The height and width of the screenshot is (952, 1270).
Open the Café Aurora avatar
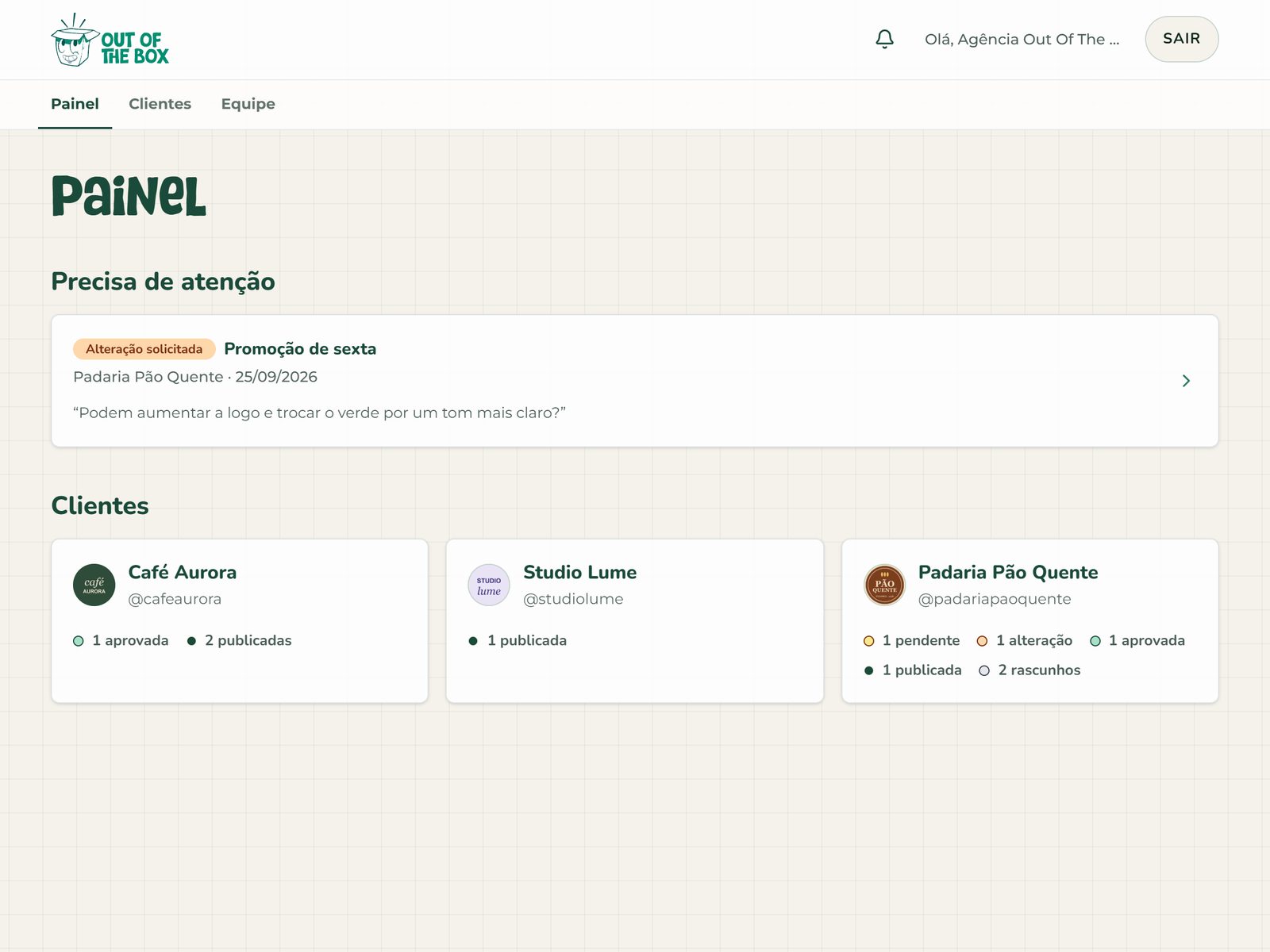click(94, 585)
